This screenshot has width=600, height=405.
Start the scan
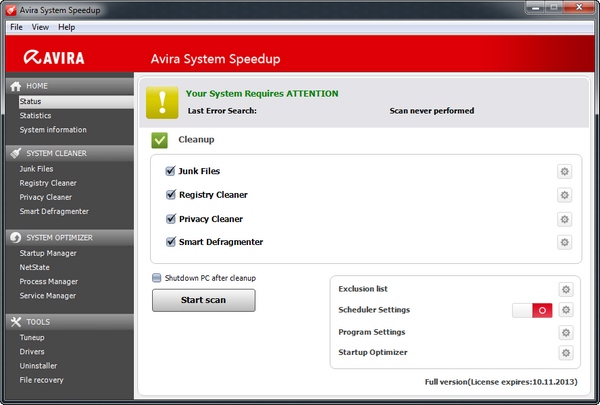(x=204, y=300)
